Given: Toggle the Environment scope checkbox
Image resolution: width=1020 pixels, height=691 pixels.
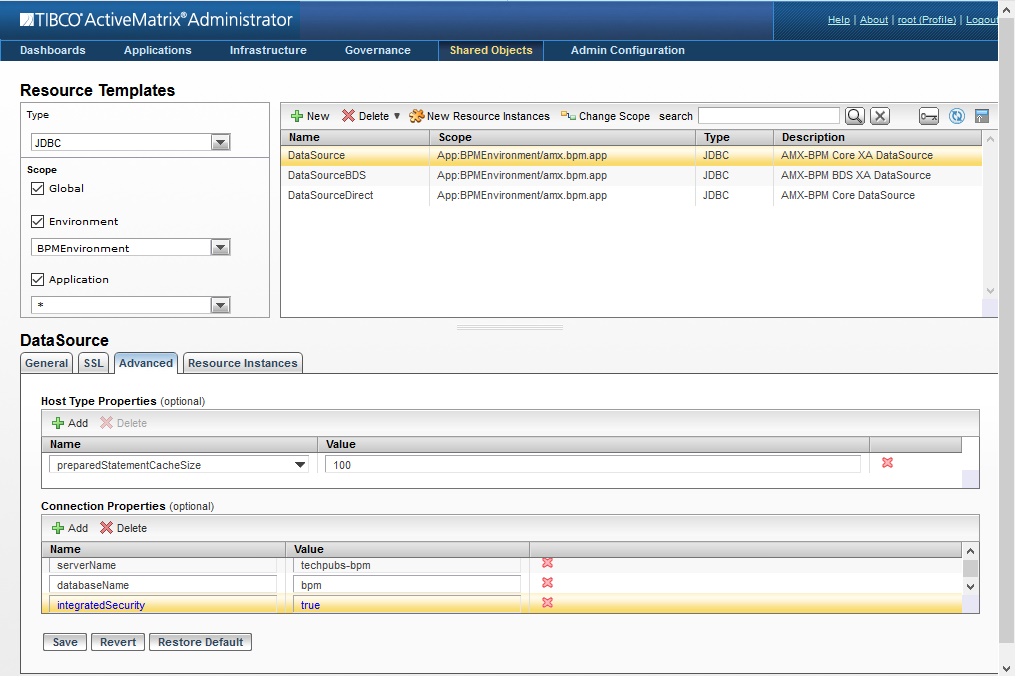Looking at the screenshot, I should pos(38,222).
